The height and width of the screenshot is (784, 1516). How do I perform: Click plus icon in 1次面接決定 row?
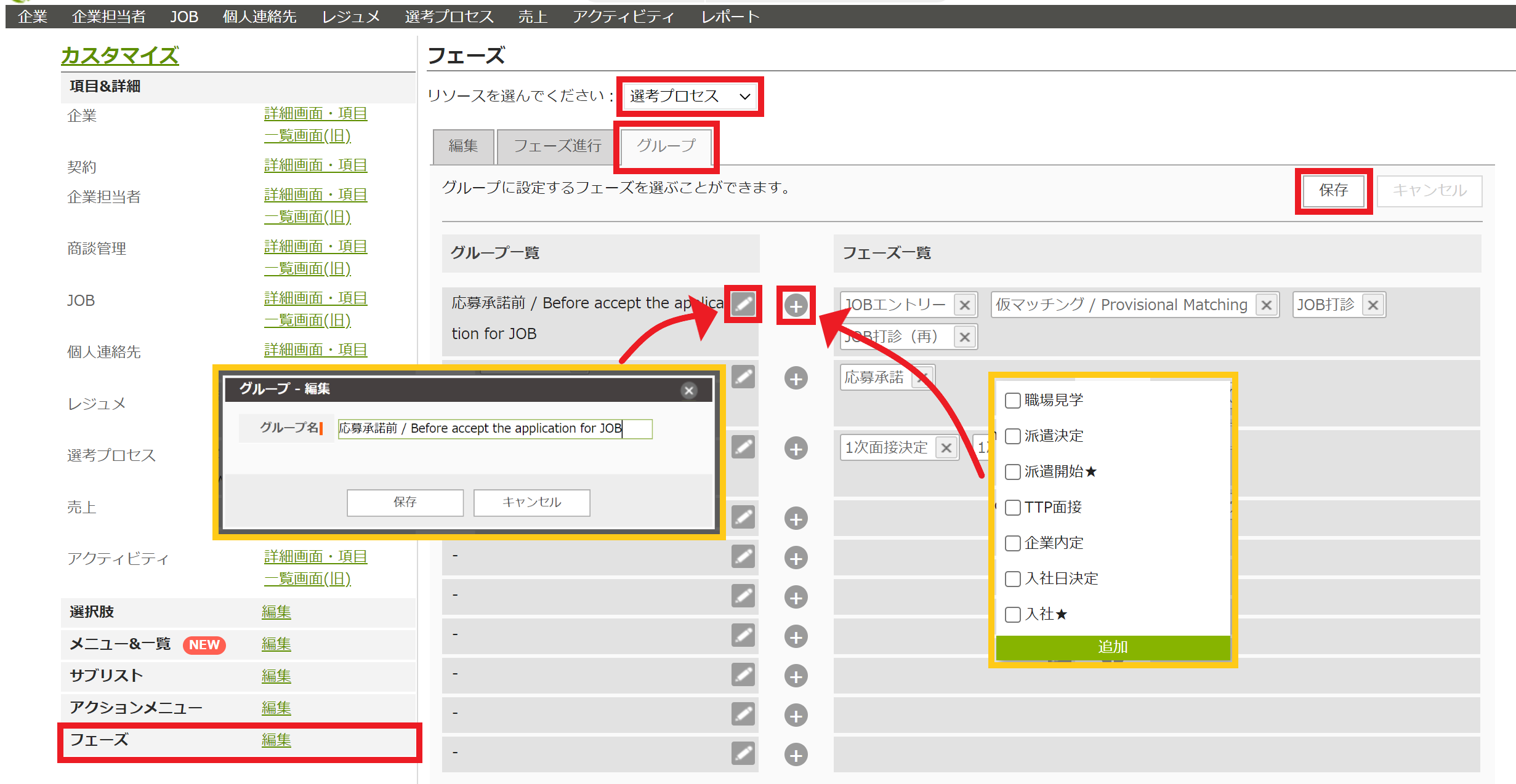(796, 448)
